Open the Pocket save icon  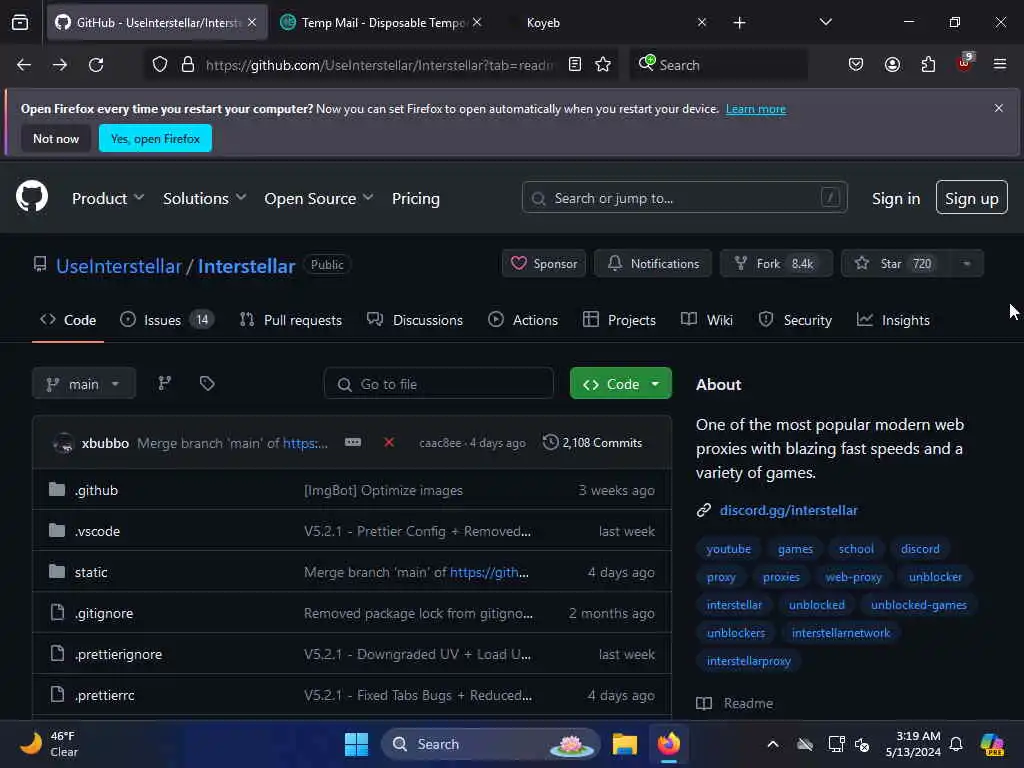856,64
